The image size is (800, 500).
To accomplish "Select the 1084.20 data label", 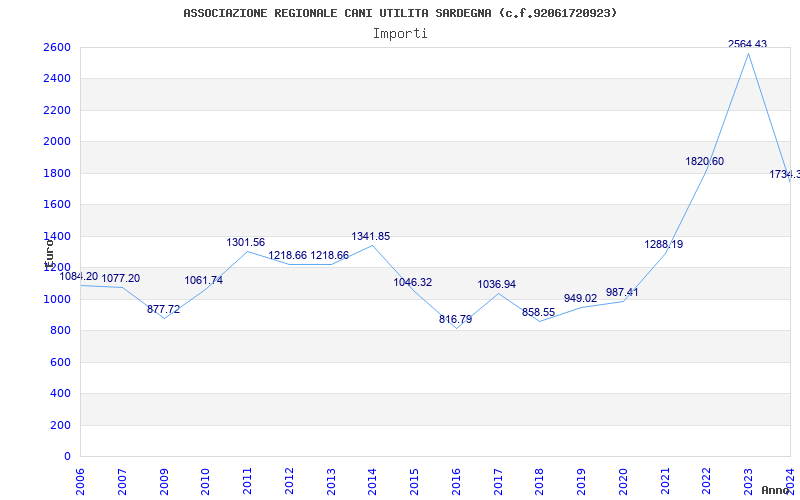I will point(79,277).
